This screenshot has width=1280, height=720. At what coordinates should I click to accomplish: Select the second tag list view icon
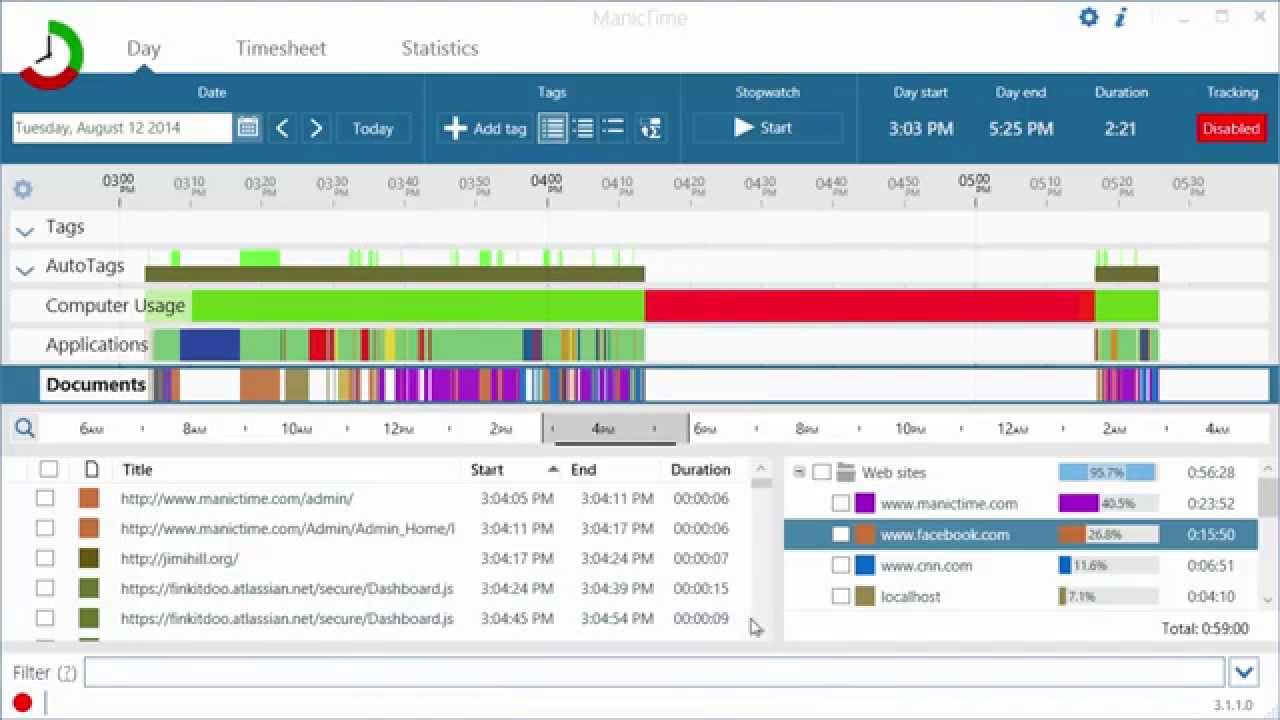tap(583, 128)
